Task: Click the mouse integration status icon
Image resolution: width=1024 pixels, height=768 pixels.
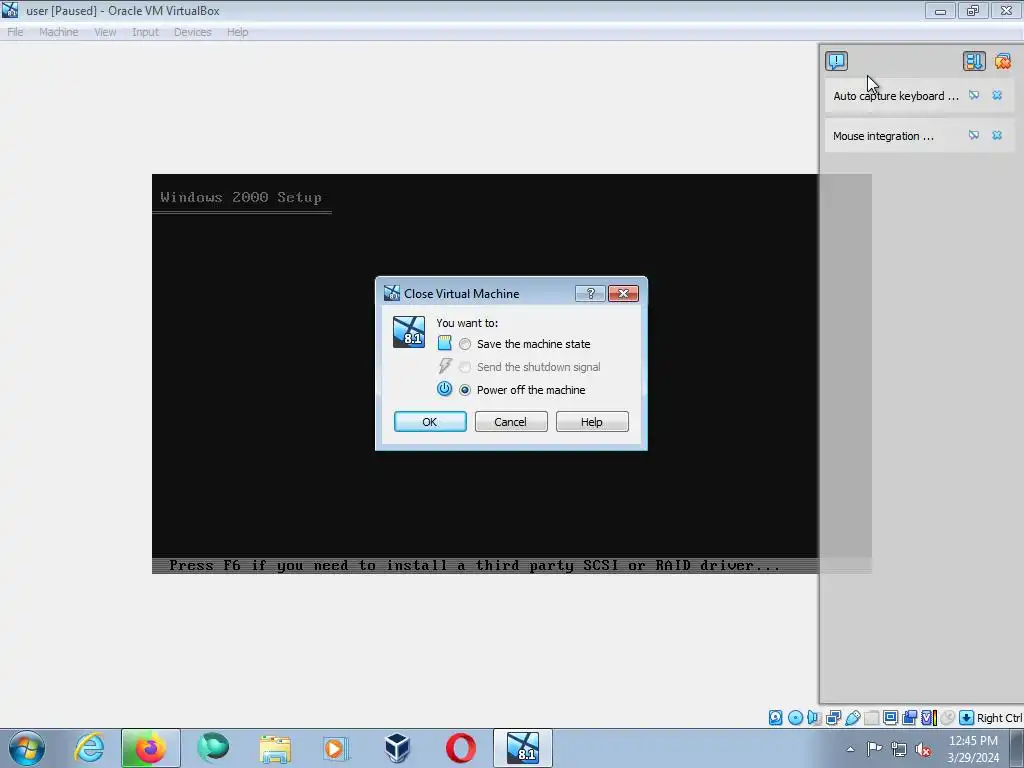Action: [948, 718]
